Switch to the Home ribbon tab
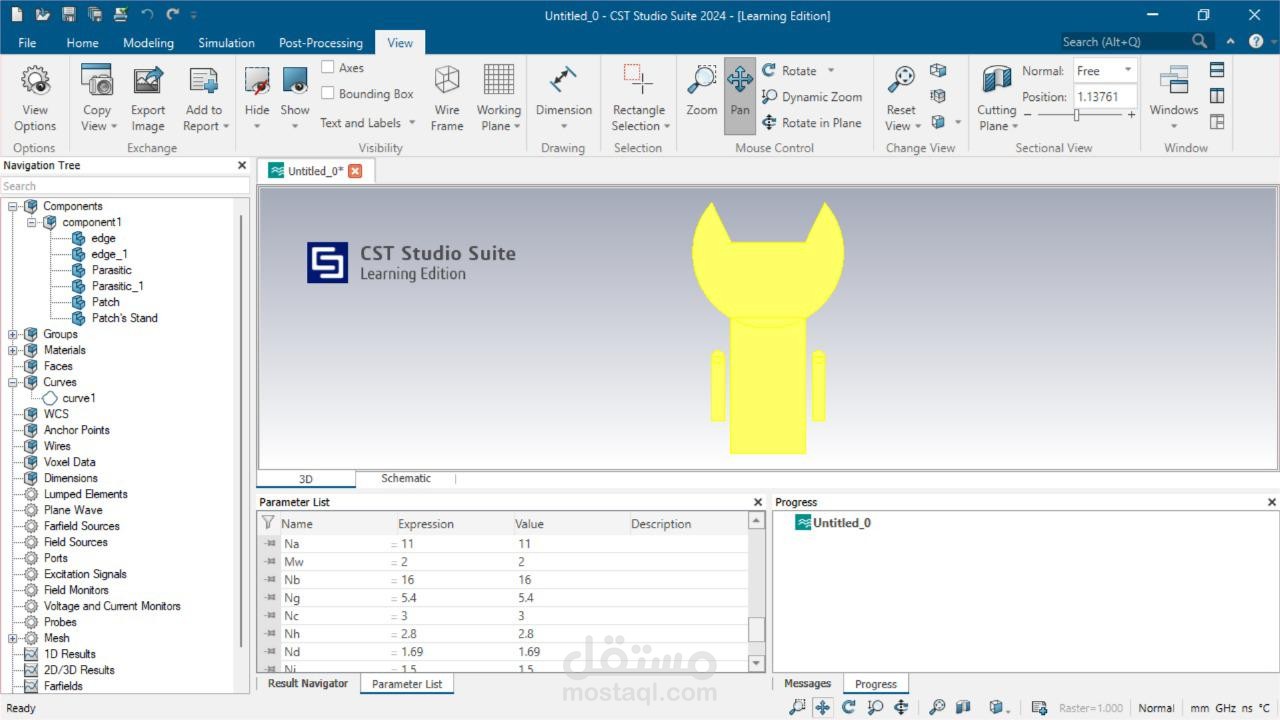 coord(82,43)
